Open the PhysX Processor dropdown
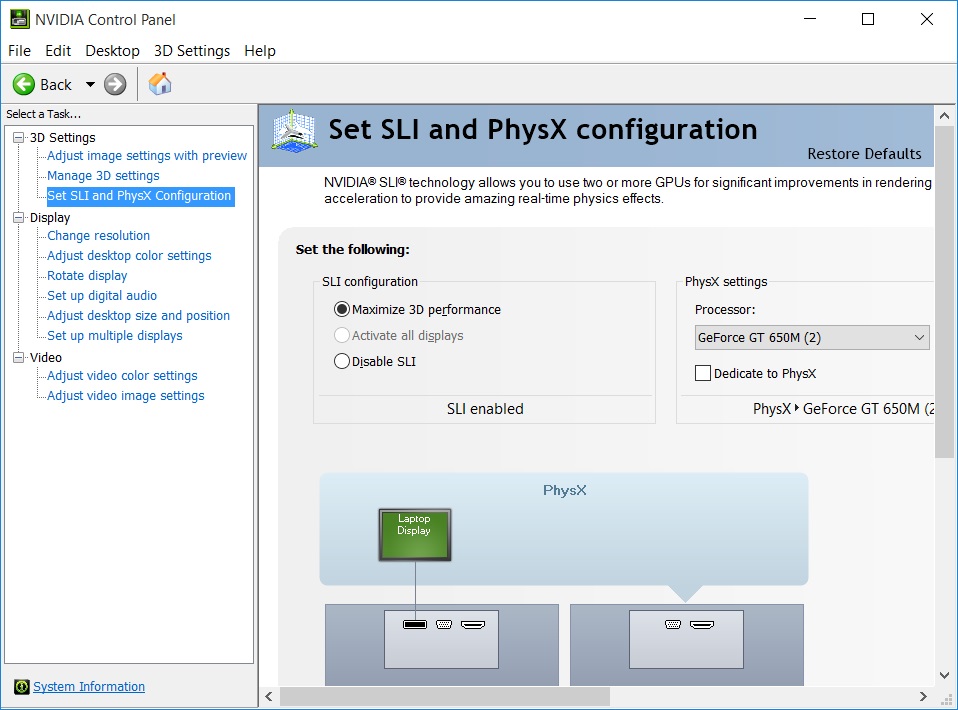This screenshot has width=958, height=710. click(x=812, y=337)
